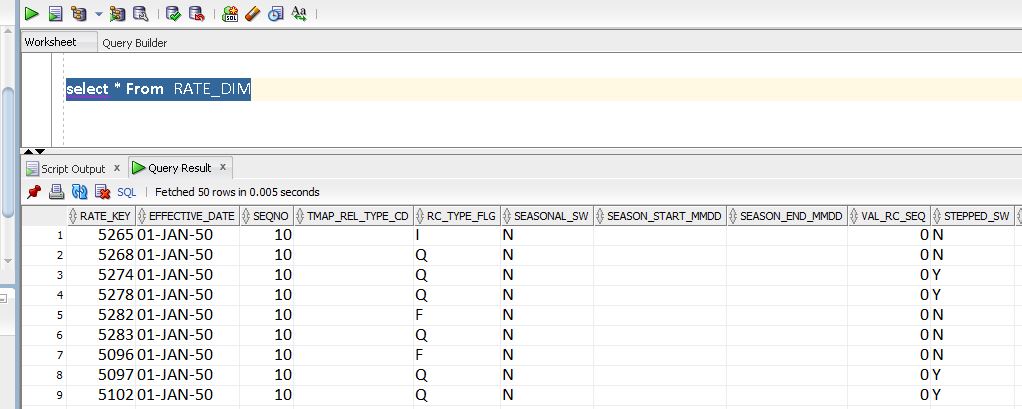Switch to the Query Builder tab
1022x409 pixels.
click(x=134, y=43)
